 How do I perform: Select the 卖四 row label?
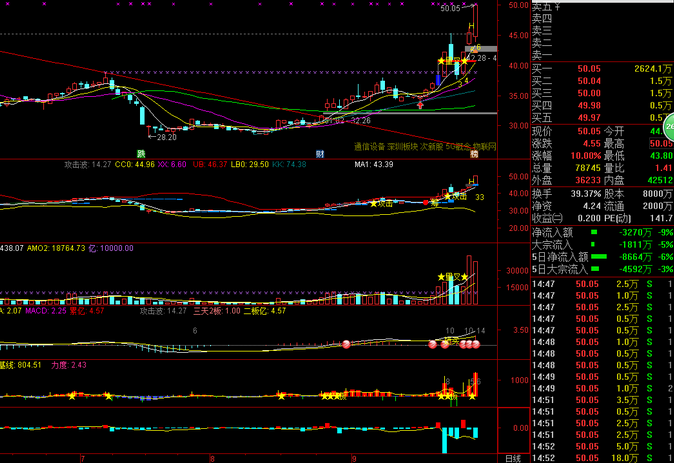542,18
